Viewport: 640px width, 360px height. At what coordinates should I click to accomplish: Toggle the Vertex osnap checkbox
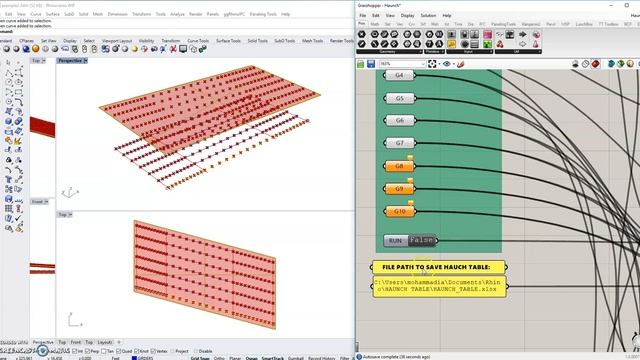point(153,351)
